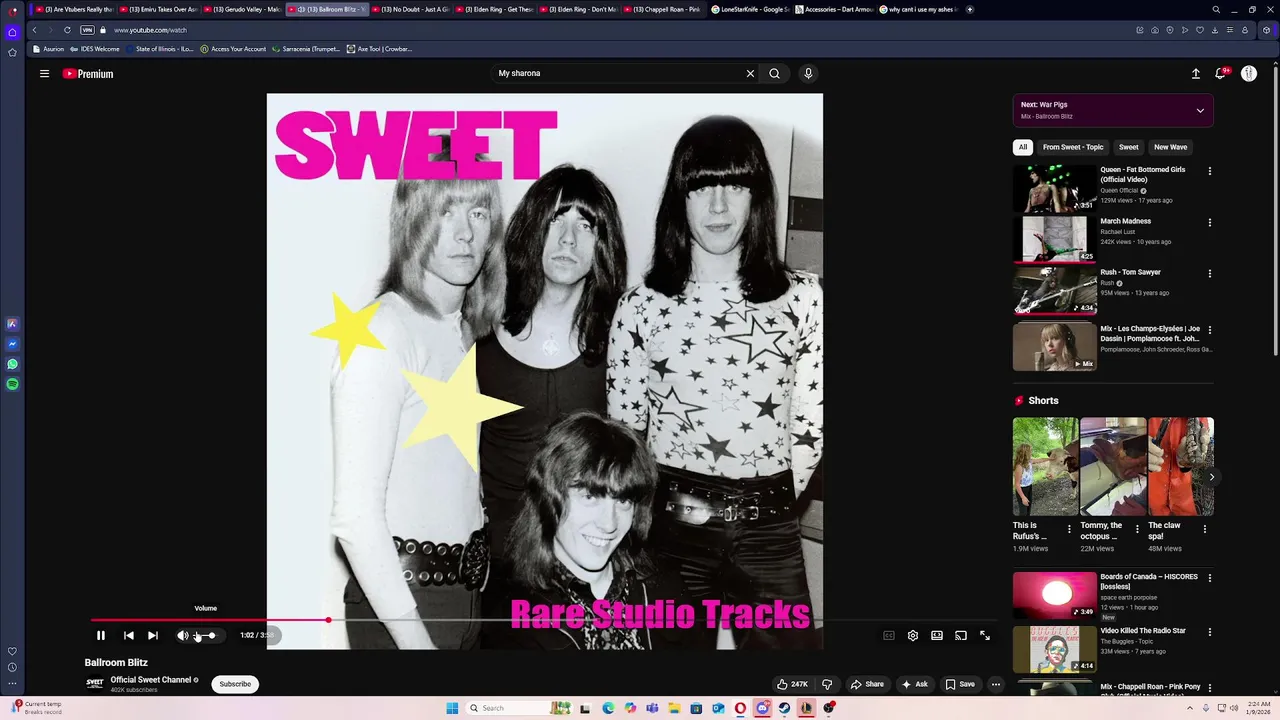Open Windows Start menu

point(452,708)
